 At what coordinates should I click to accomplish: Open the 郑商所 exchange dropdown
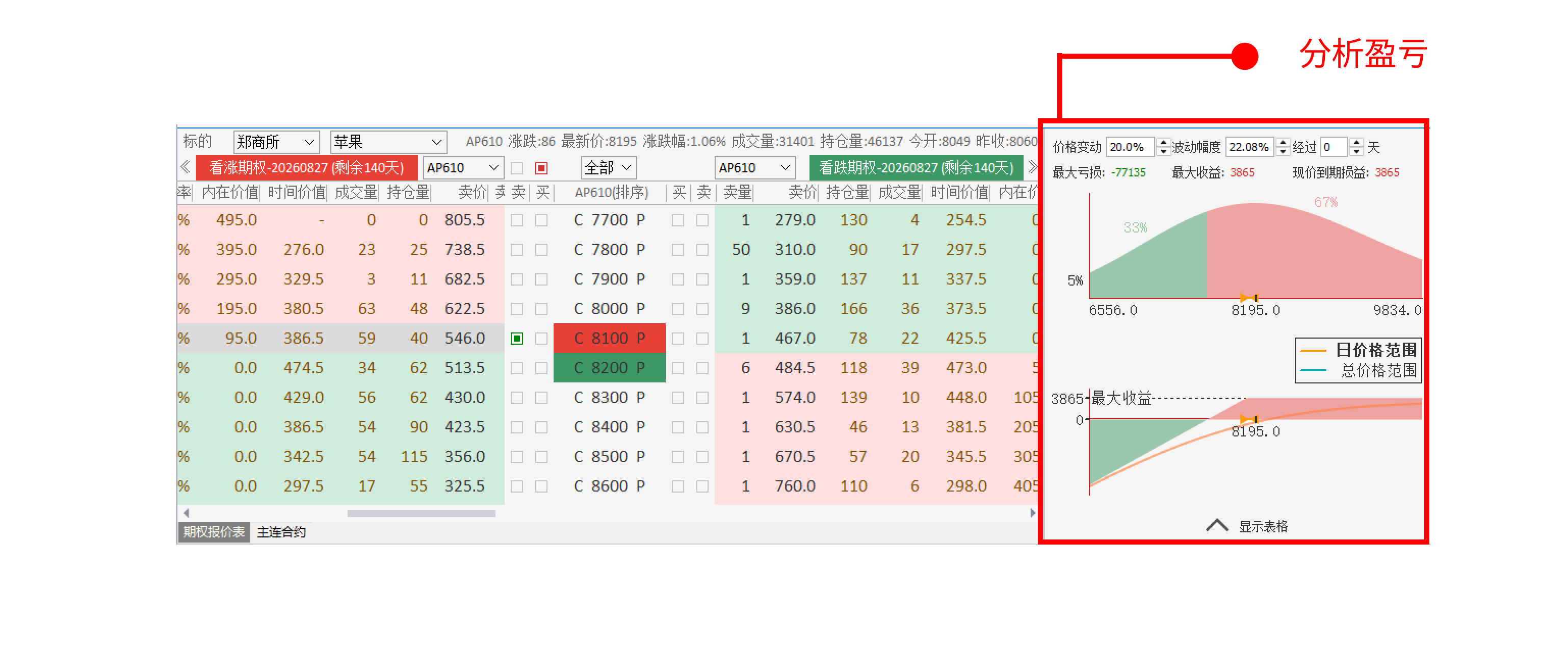point(276,143)
